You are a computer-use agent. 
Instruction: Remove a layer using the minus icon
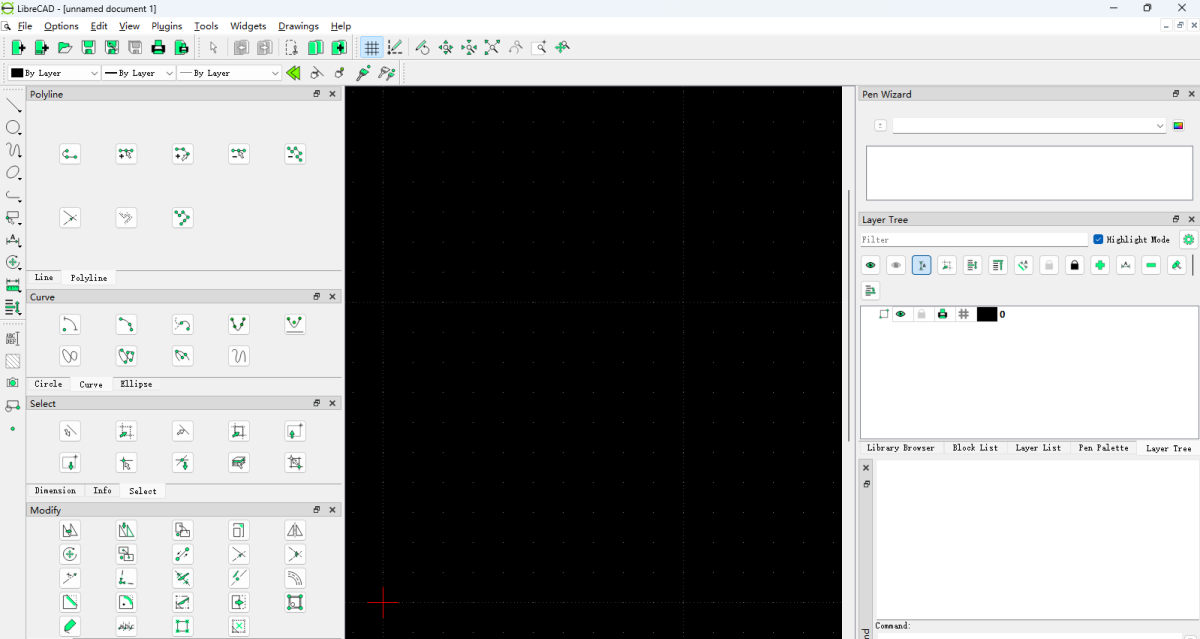pyautogui.click(x=1151, y=265)
